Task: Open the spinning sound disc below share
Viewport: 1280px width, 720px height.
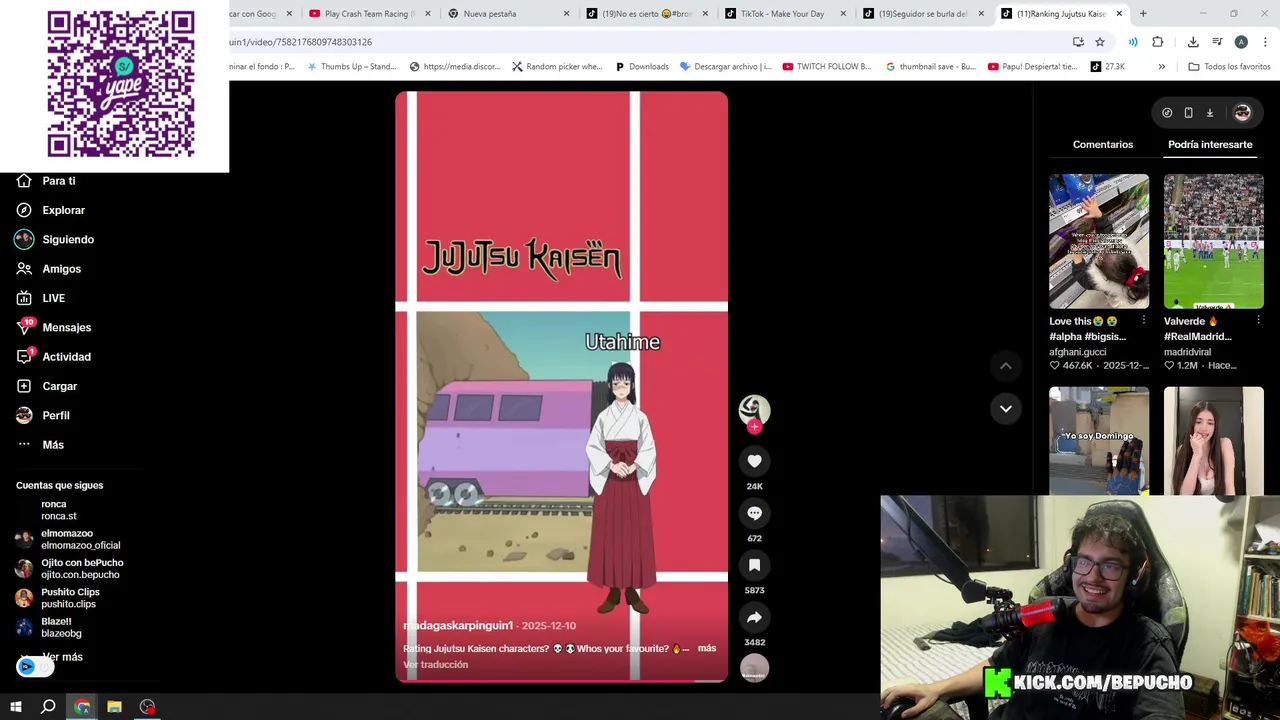Action: pyautogui.click(x=754, y=668)
